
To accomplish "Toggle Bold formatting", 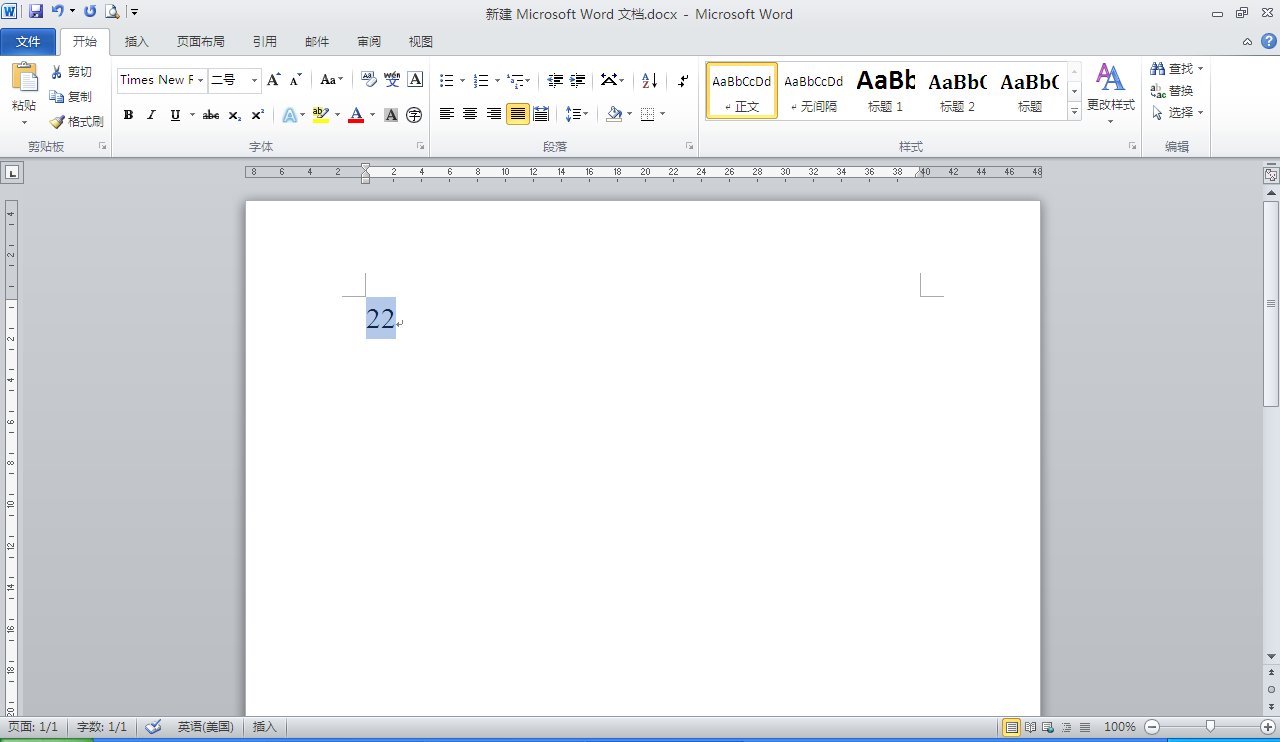I will (x=128, y=115).
